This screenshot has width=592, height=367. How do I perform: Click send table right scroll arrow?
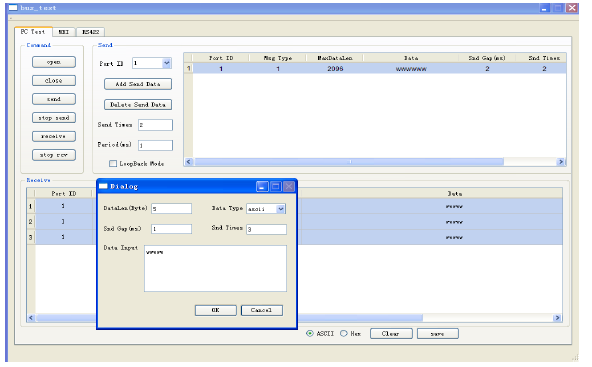click(561, 162)
